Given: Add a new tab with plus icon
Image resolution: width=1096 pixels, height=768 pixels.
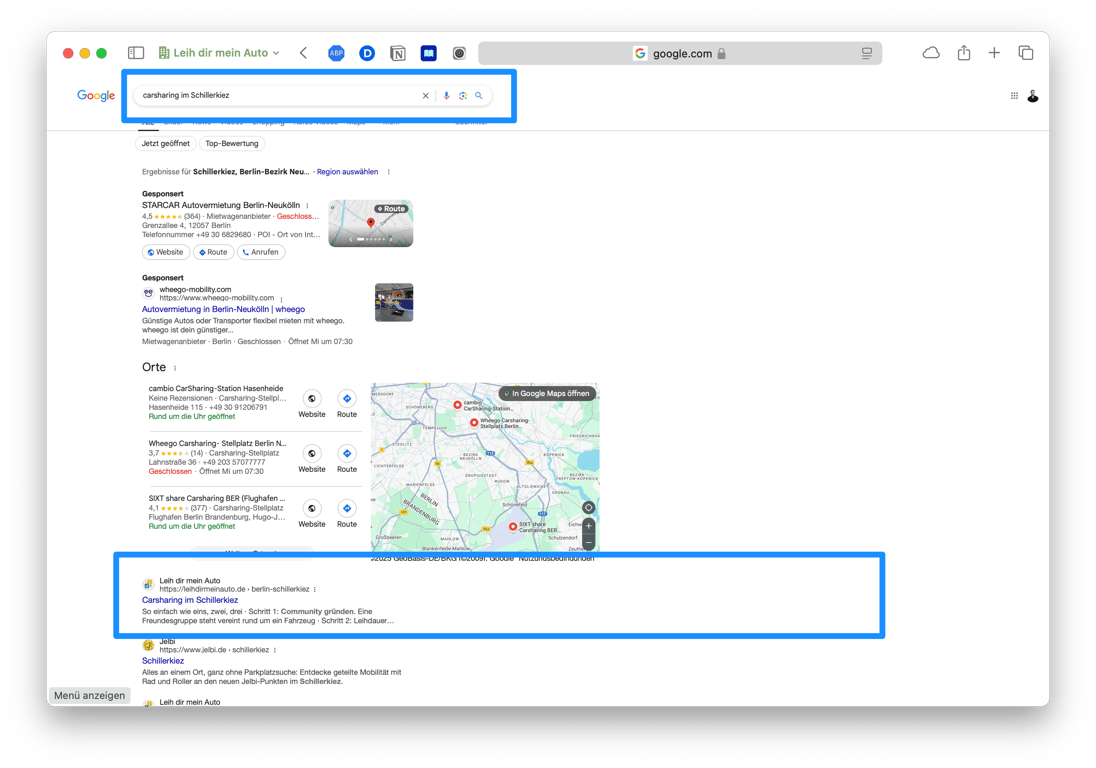Looking at the screenshot, I should pos(994,53).
